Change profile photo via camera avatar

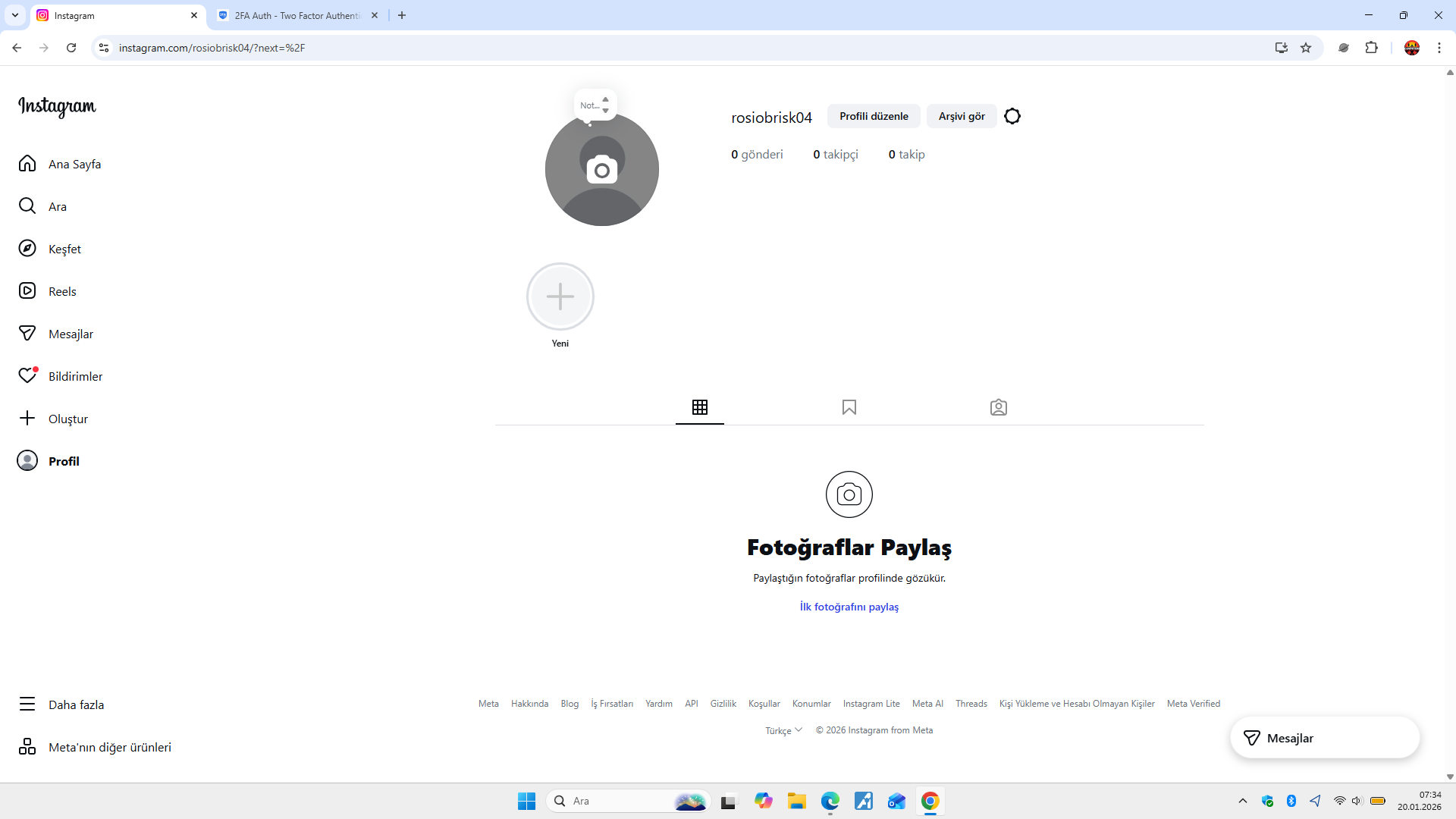click(602, 169)
